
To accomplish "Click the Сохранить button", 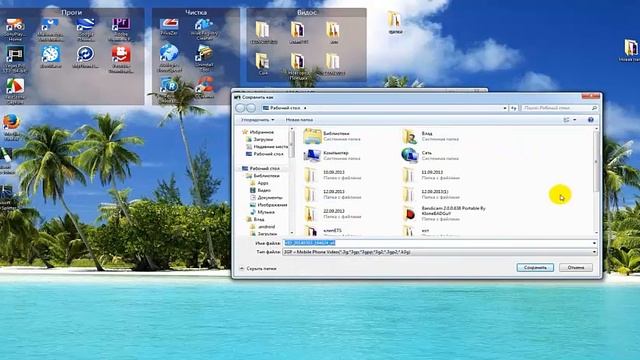I will pos(535,268).
